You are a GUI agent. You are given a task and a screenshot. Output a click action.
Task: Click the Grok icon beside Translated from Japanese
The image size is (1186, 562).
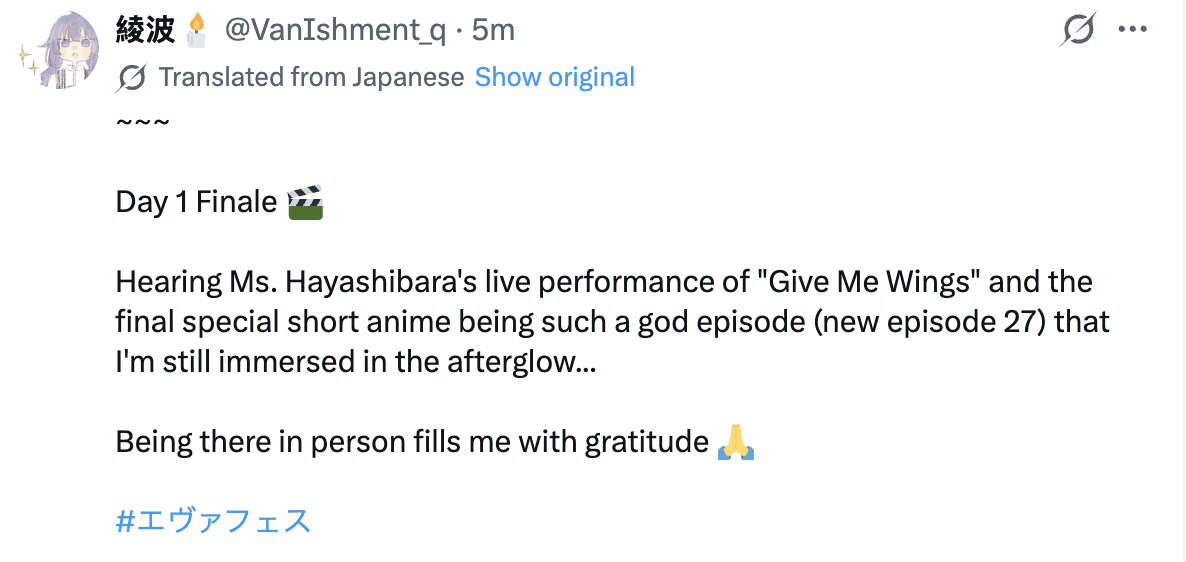pyautogui.click(x=132, y=77)
